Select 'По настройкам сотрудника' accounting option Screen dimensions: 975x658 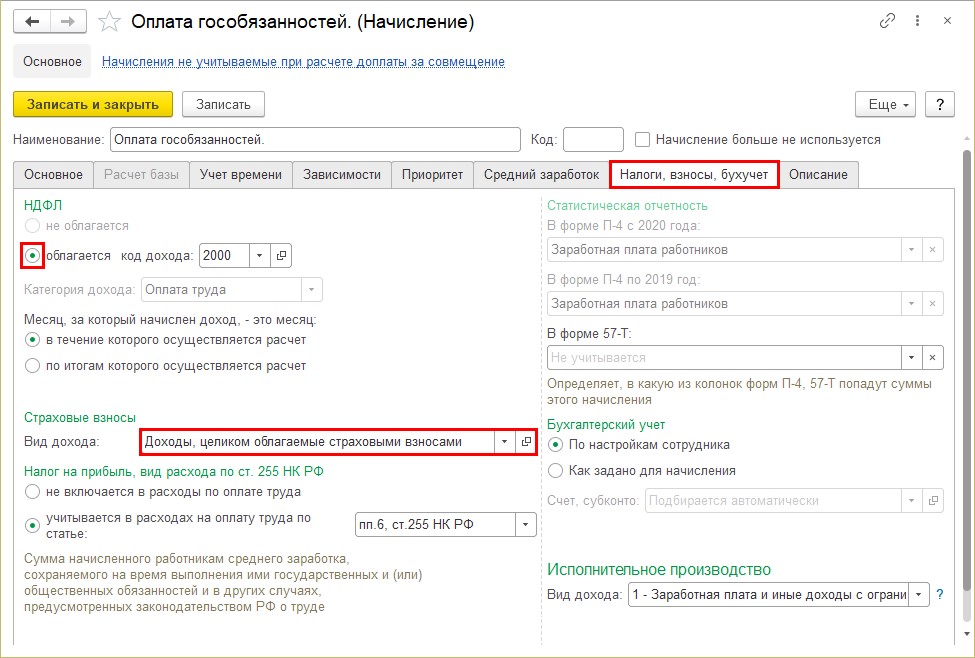555,445
